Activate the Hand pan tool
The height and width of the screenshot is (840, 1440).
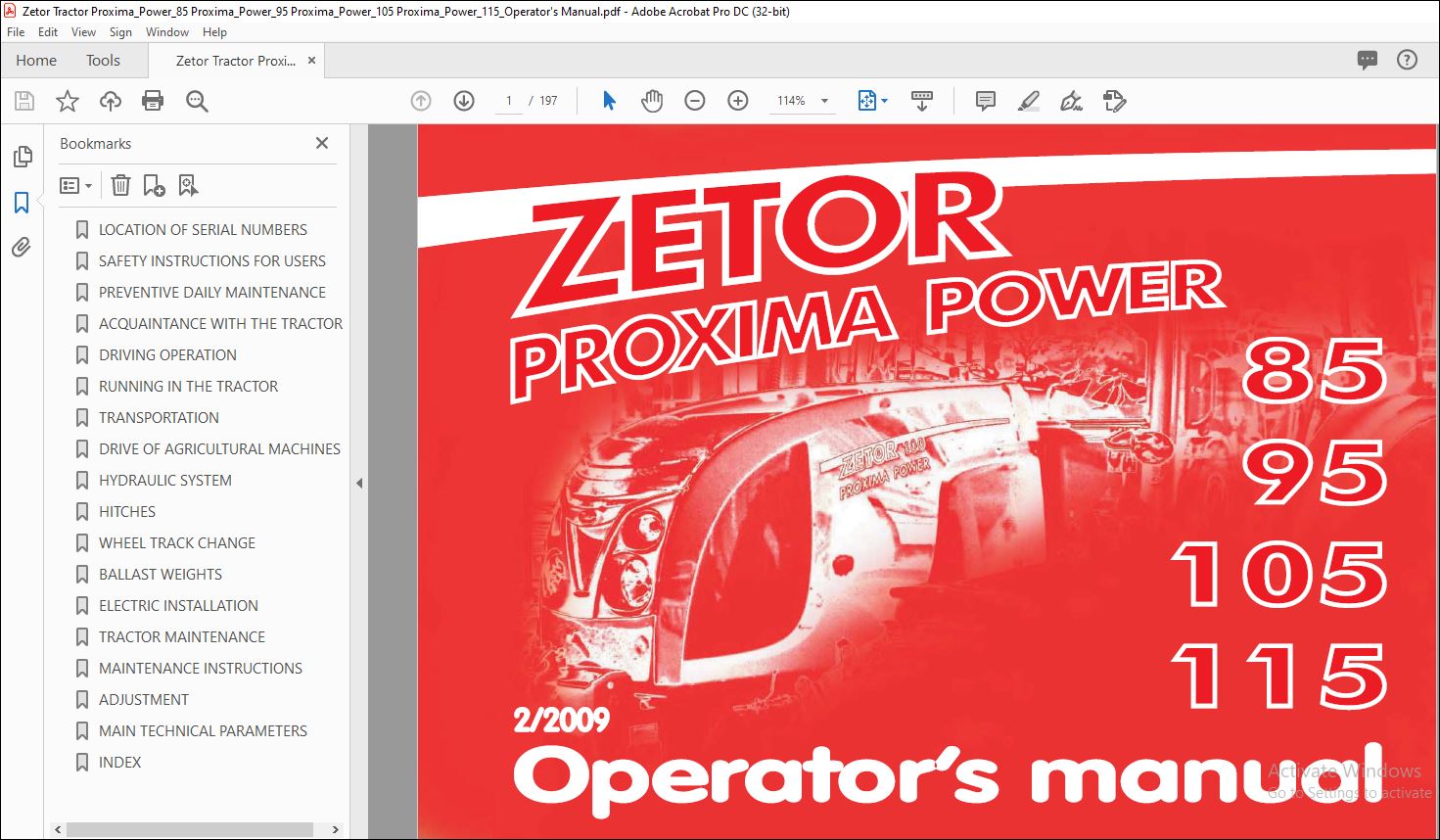[x=652, y=101]
